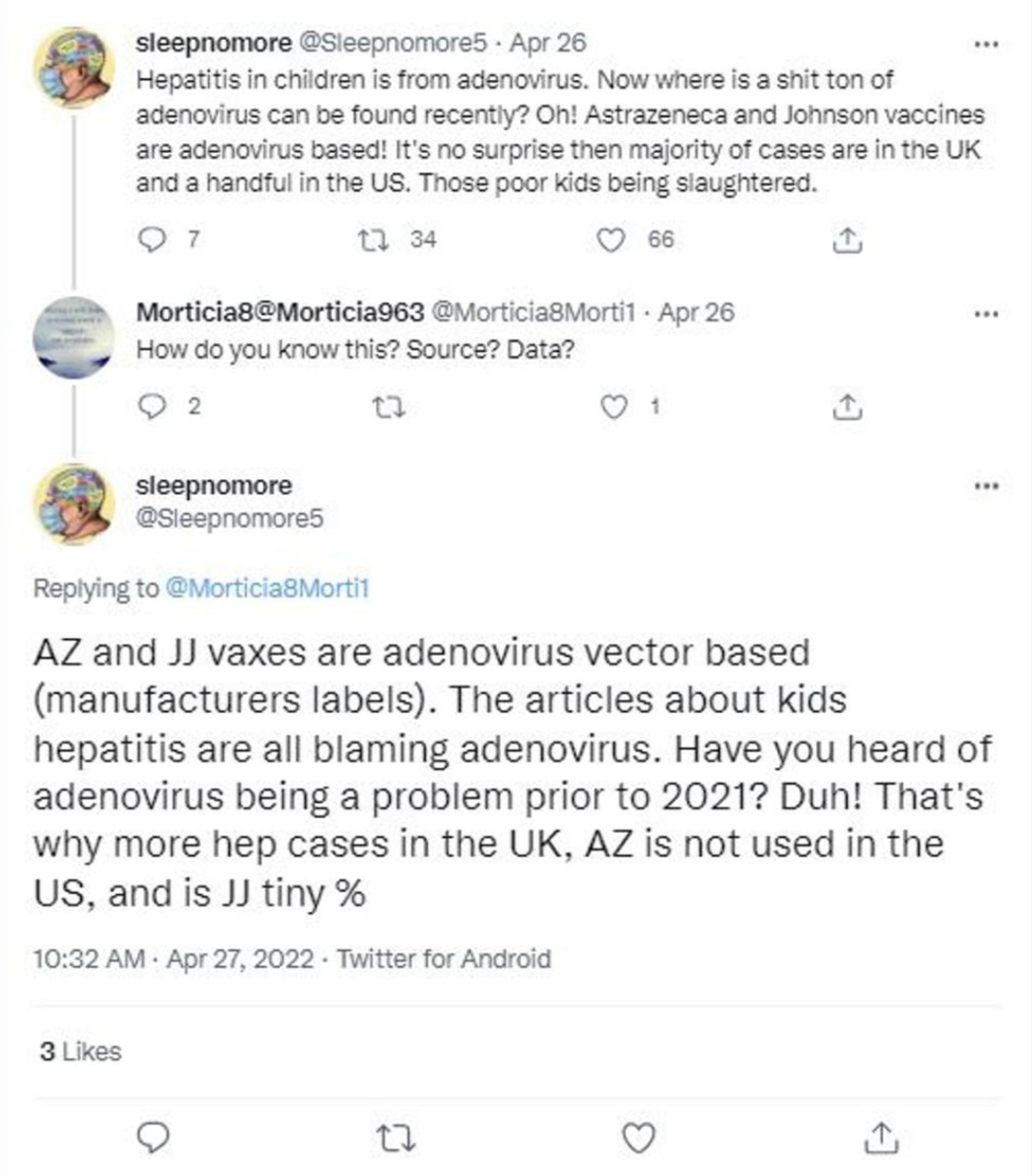This screenshot has width=1032, height=1176.
Task: Open more options for Morticia8's tweet
Action: click(986, 313)
